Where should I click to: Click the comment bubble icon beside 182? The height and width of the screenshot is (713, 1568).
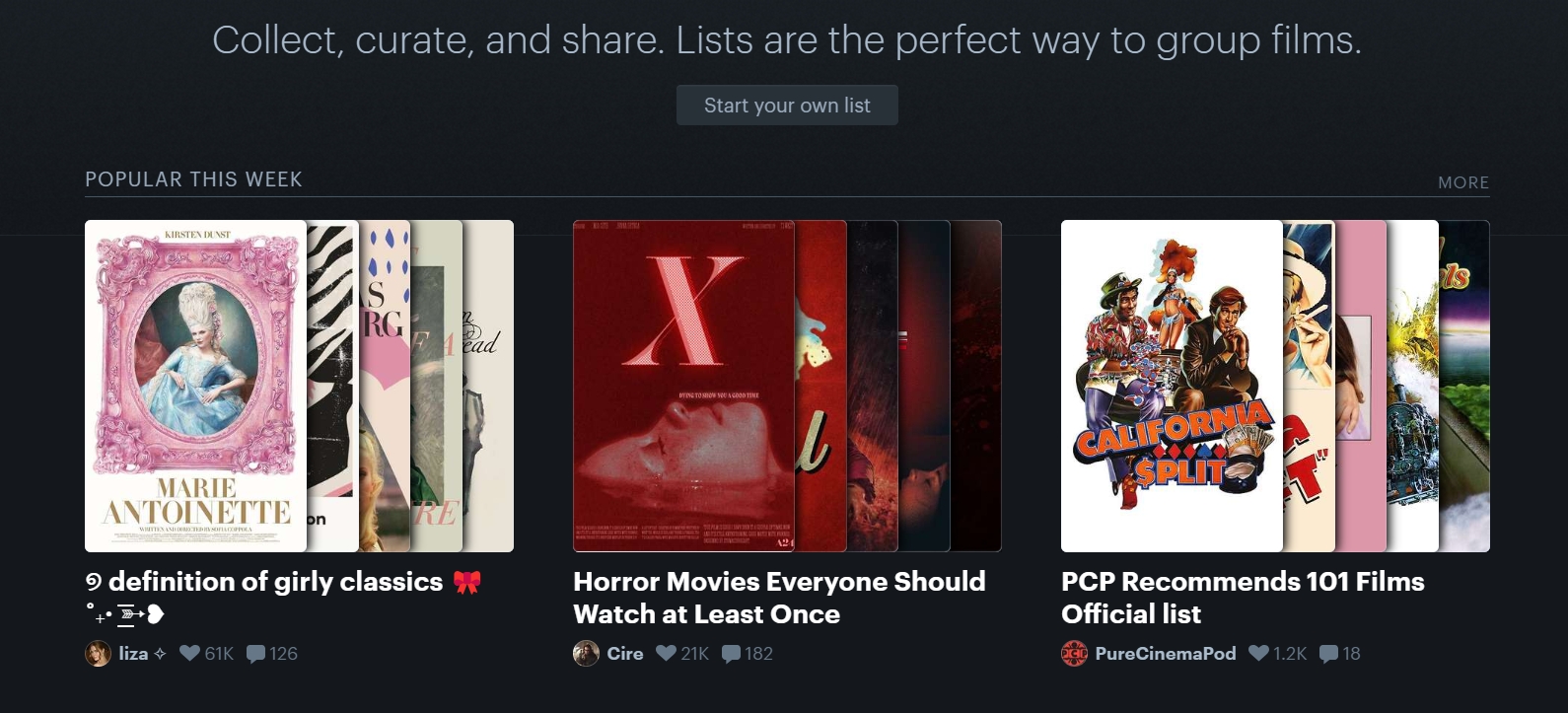pyautogui.click(x=731, y=654)
